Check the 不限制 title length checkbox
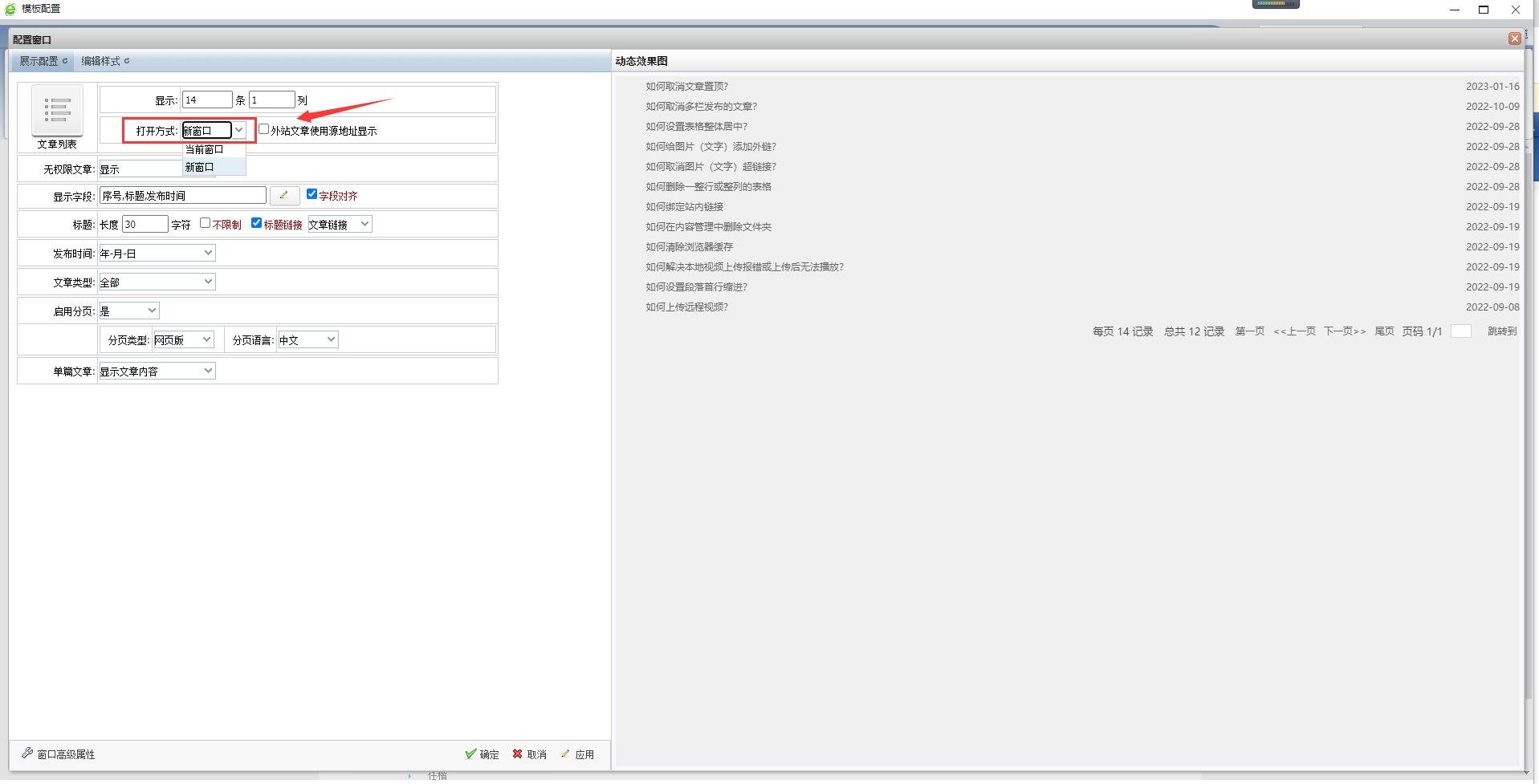This screenshot has height=784, width=1539. point(206,223)
